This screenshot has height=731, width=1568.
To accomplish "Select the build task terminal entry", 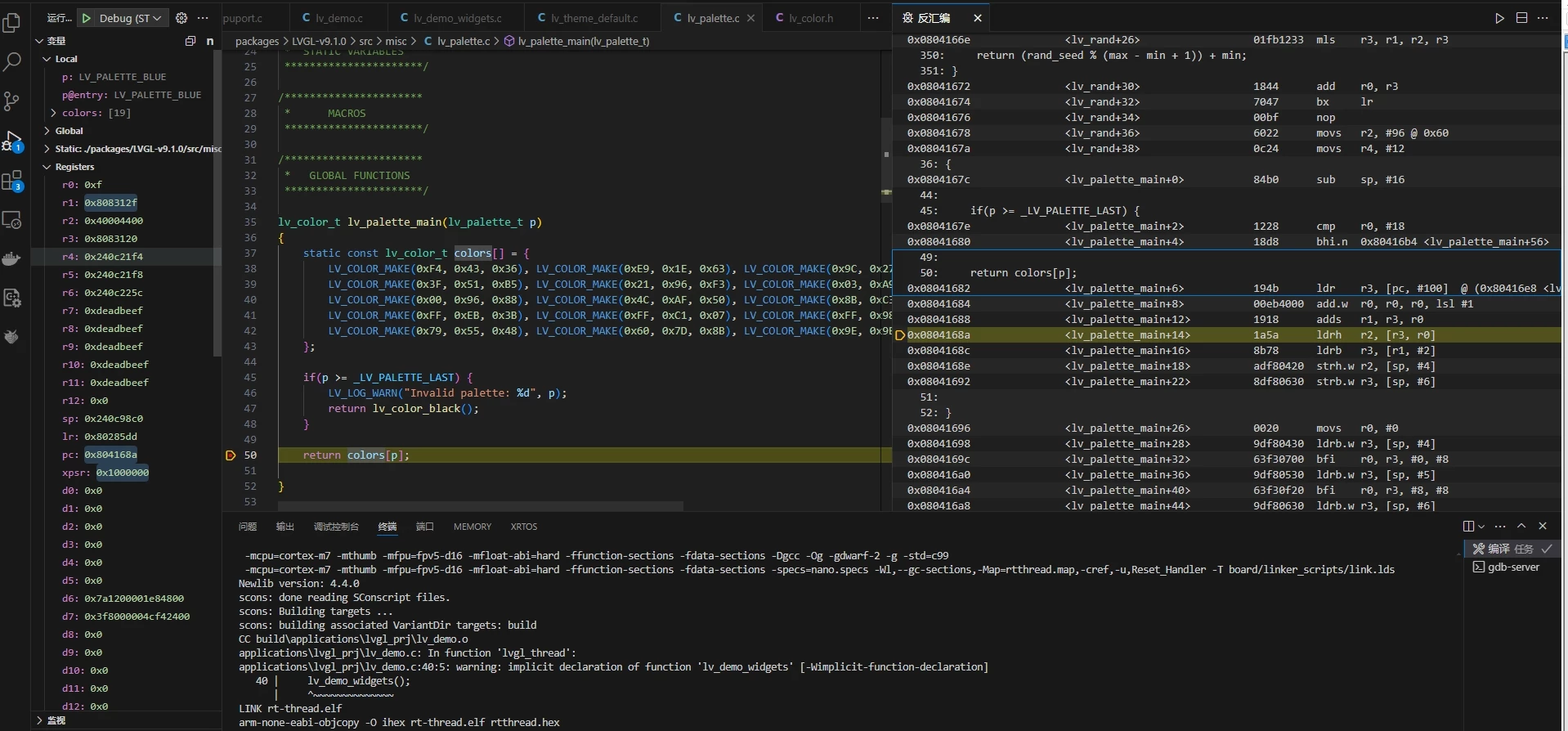I will 1512,549.
